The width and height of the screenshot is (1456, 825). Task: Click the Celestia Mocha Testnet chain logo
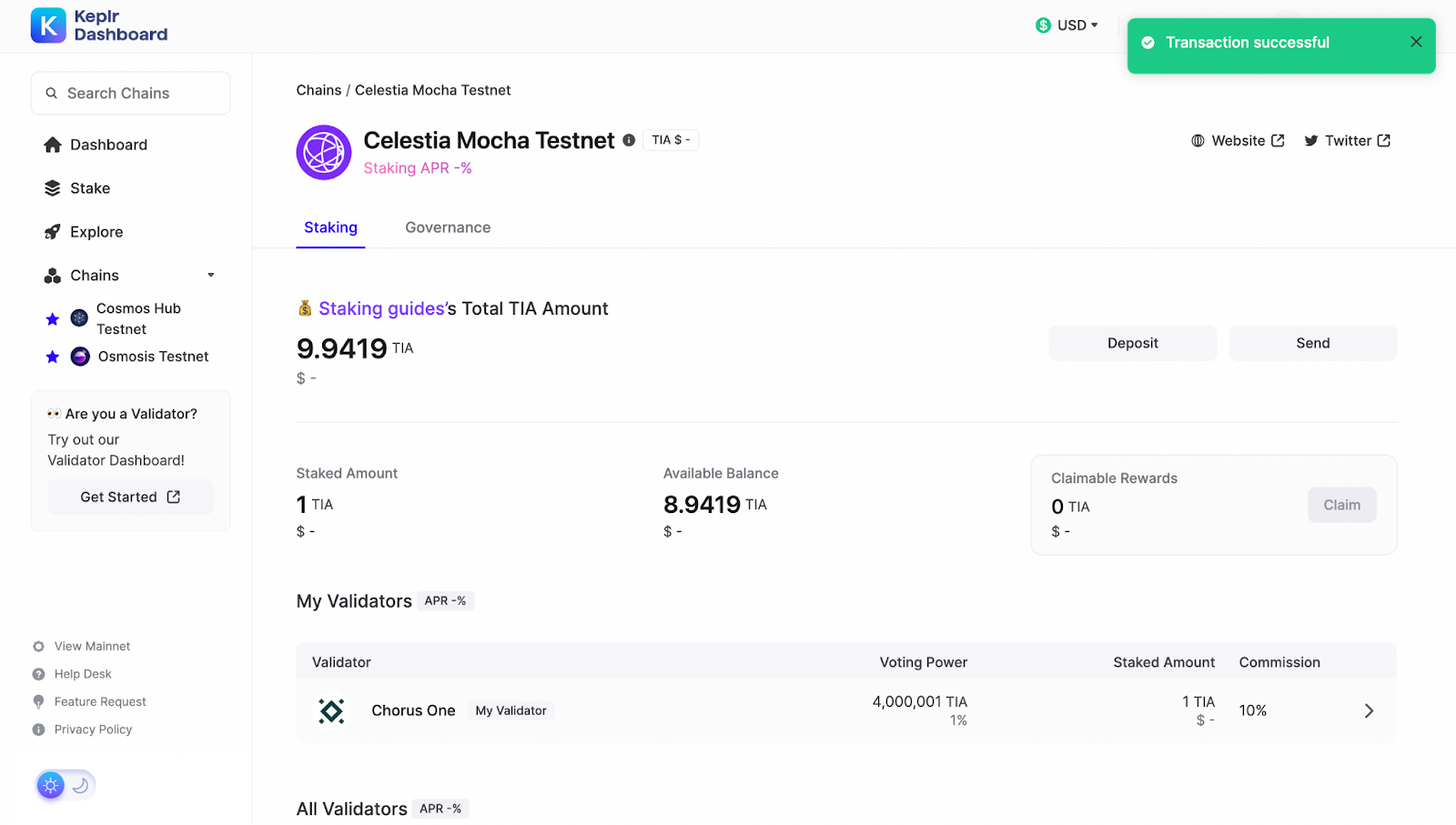324,153
